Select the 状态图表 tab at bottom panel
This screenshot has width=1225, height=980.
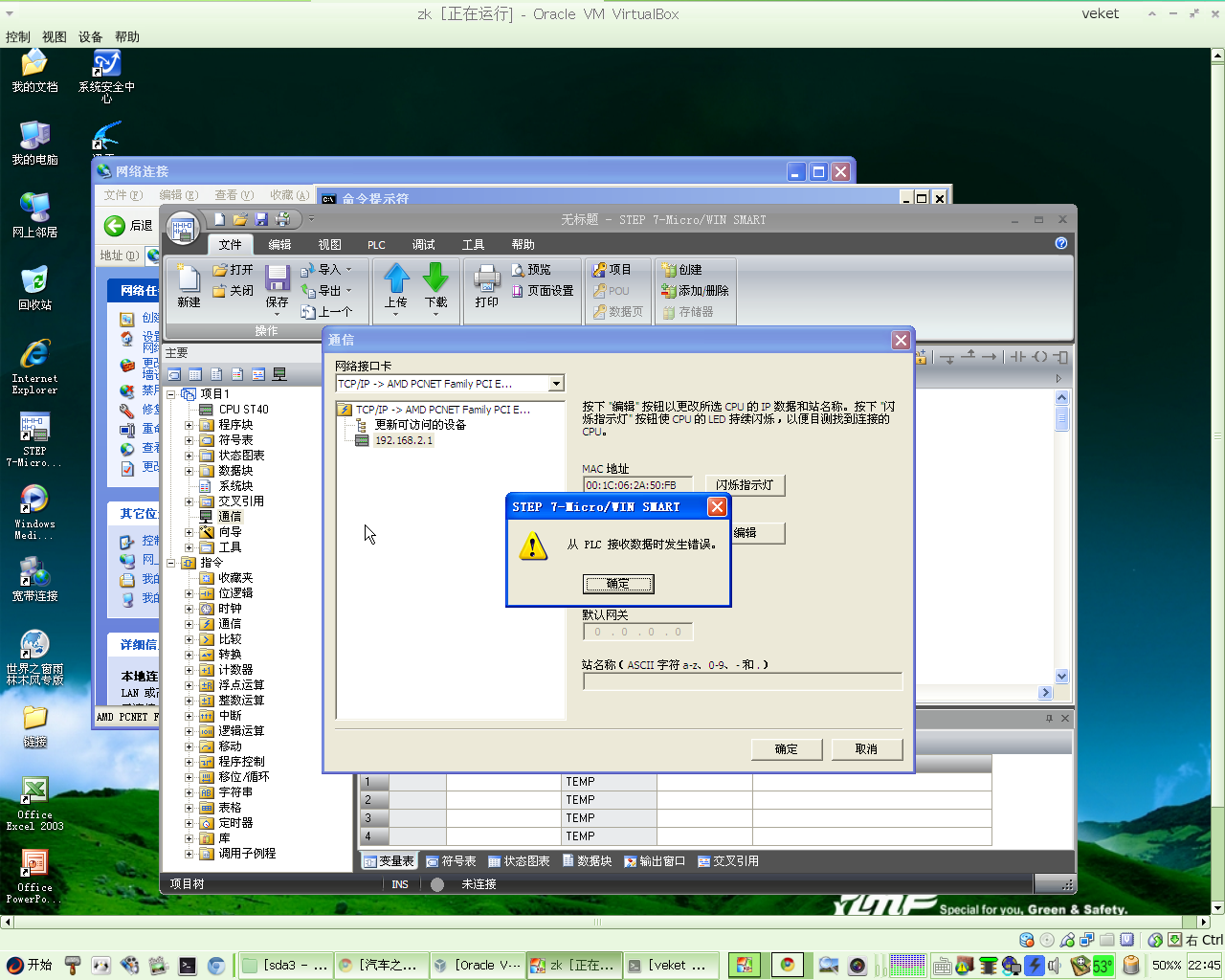(x=519, y=861)
